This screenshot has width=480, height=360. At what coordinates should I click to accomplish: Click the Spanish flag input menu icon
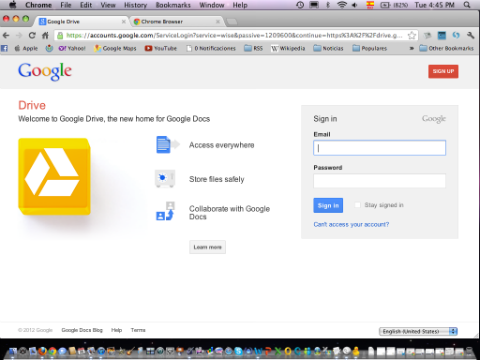370,5
